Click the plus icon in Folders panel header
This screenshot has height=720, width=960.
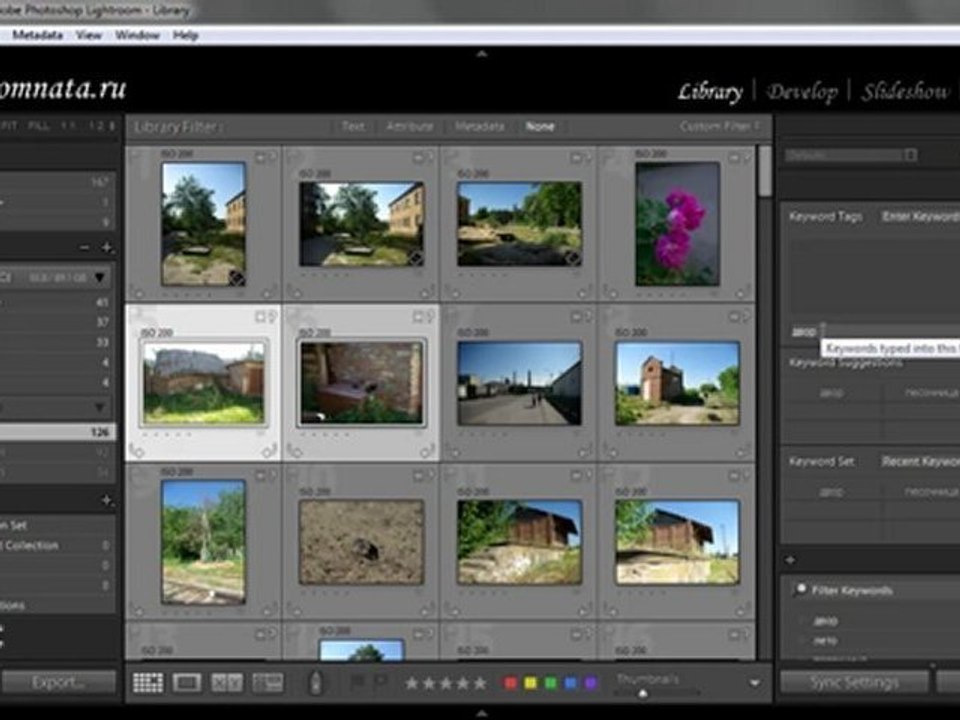click(x=107, y=247)
